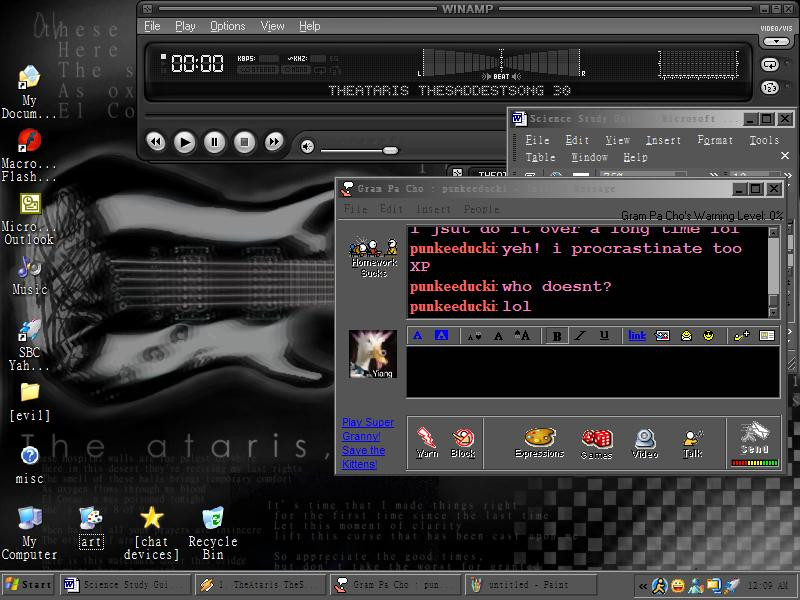Start a Talk session
Screen dimensions: 800x600
(x=692, y=443)
